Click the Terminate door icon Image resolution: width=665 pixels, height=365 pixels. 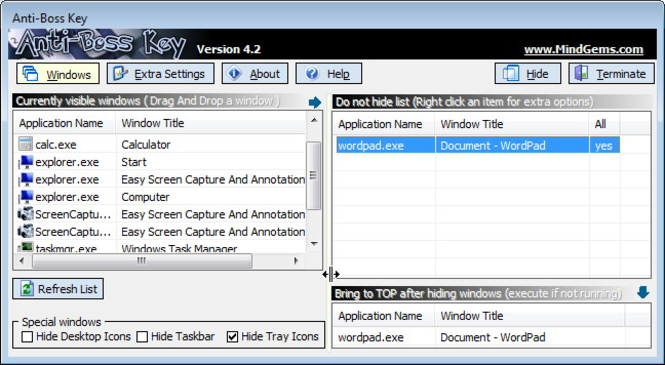581,73
